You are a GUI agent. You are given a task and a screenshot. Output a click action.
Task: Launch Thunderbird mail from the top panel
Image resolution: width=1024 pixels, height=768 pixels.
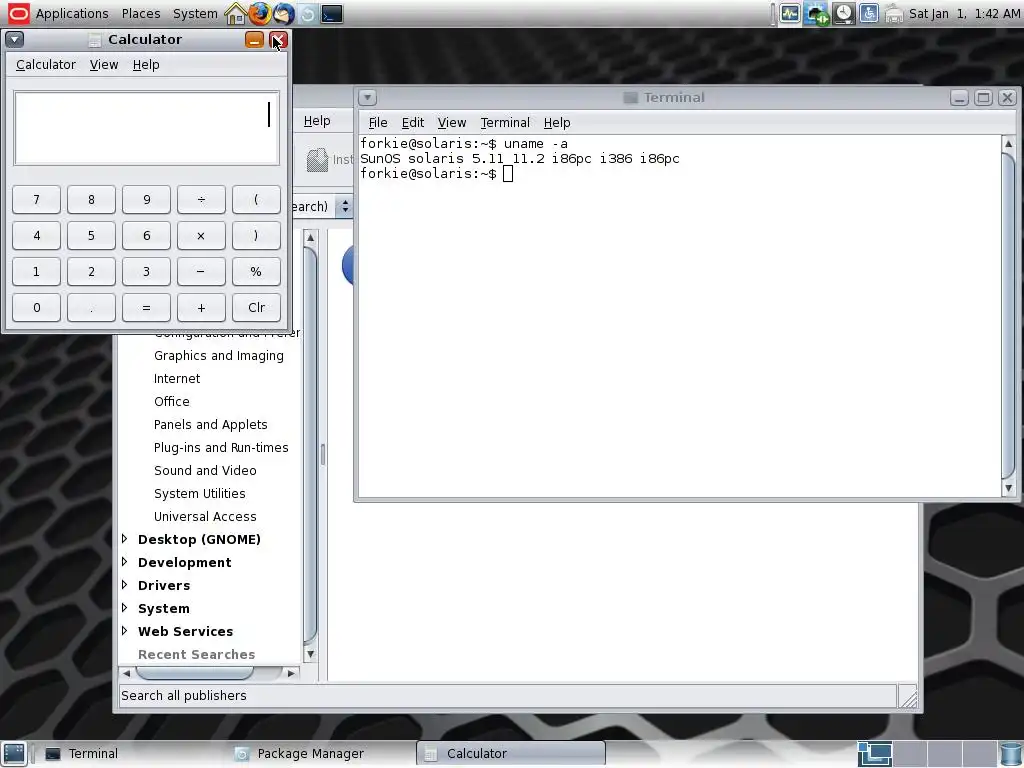point(283,14)
